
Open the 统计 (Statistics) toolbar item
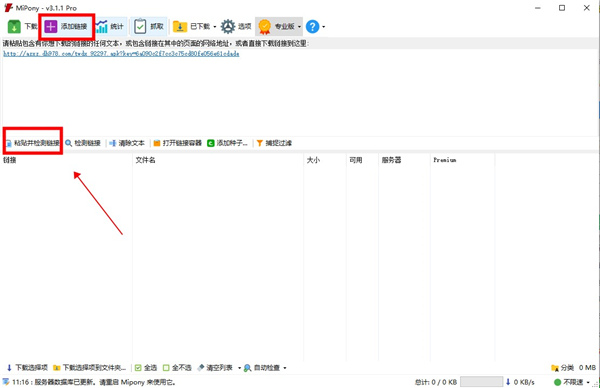point(110,26)
